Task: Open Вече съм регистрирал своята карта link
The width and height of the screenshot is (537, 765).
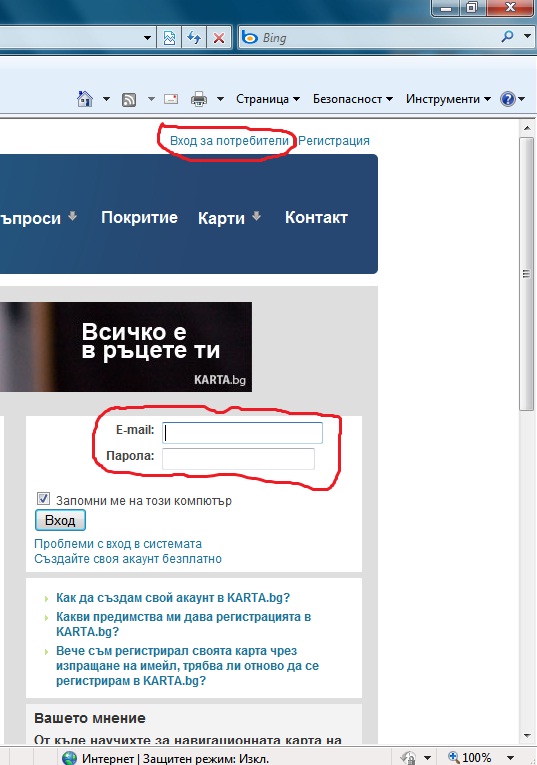Action: (x=187, y=665)
